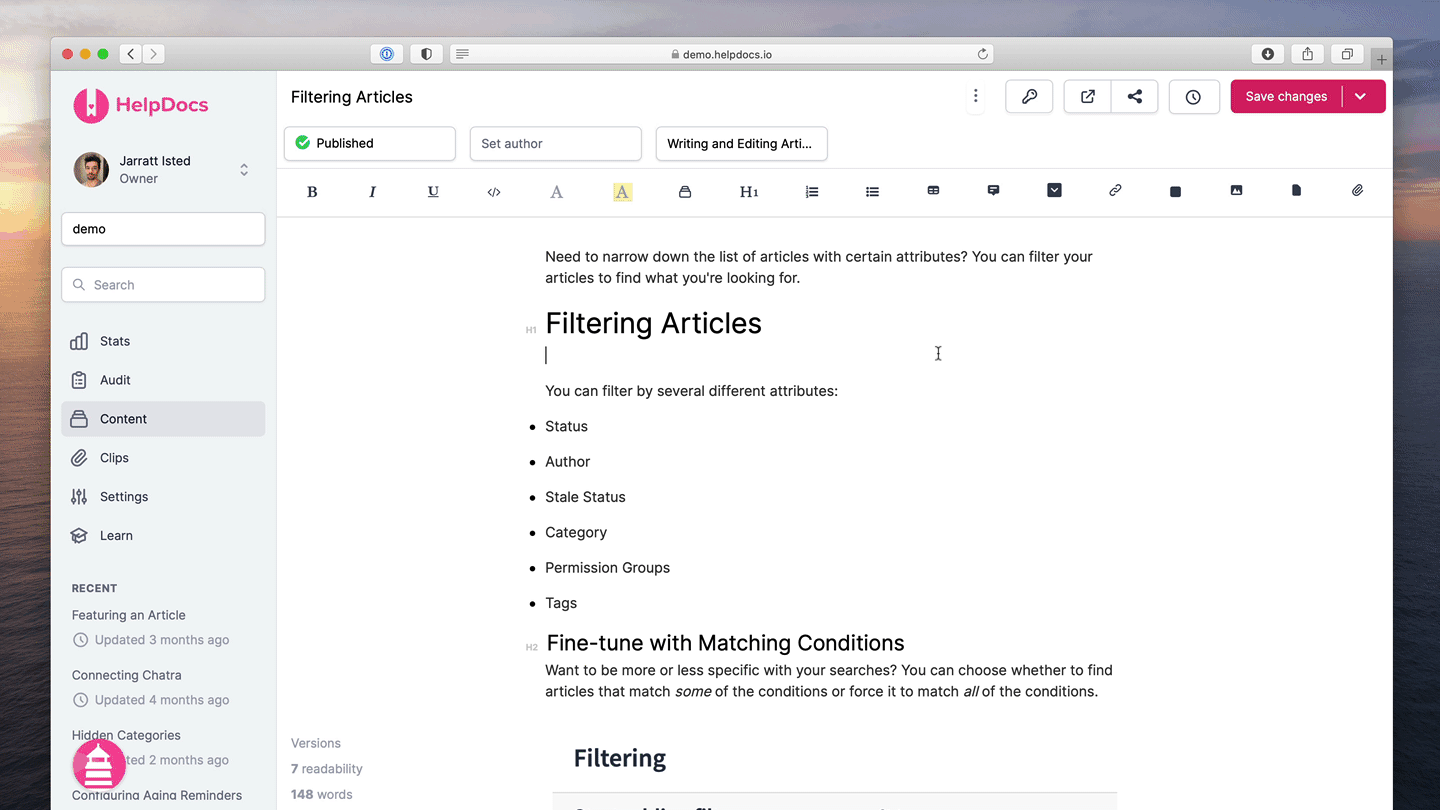Image resolution: width=1440 pixels, height=810 pixels.
Task: Open article in new tab
Action: (1088, 97)
